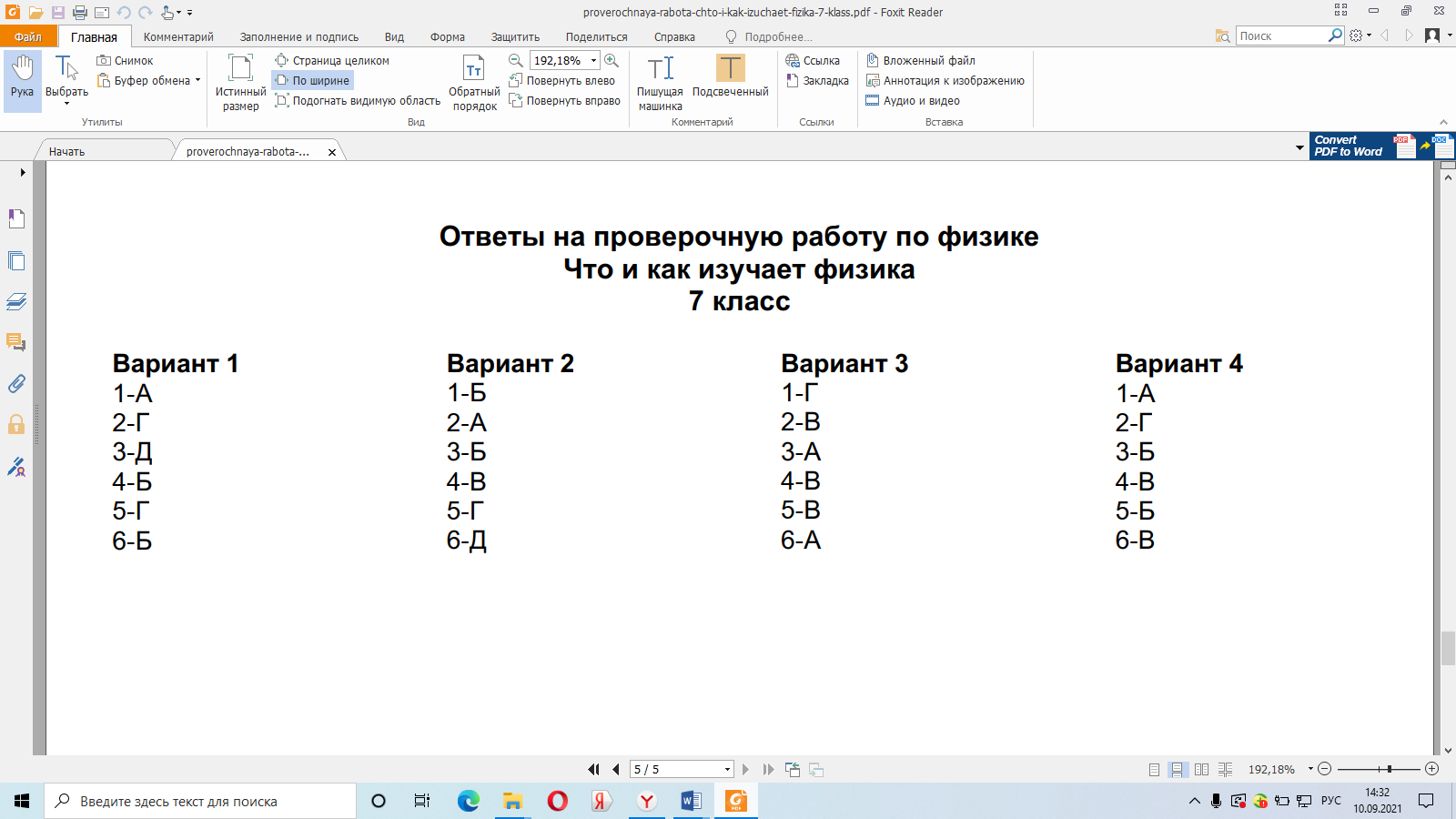Take a Снимок snapshot
This screenshot has width=1456, height=819.
tap(125, 61)
